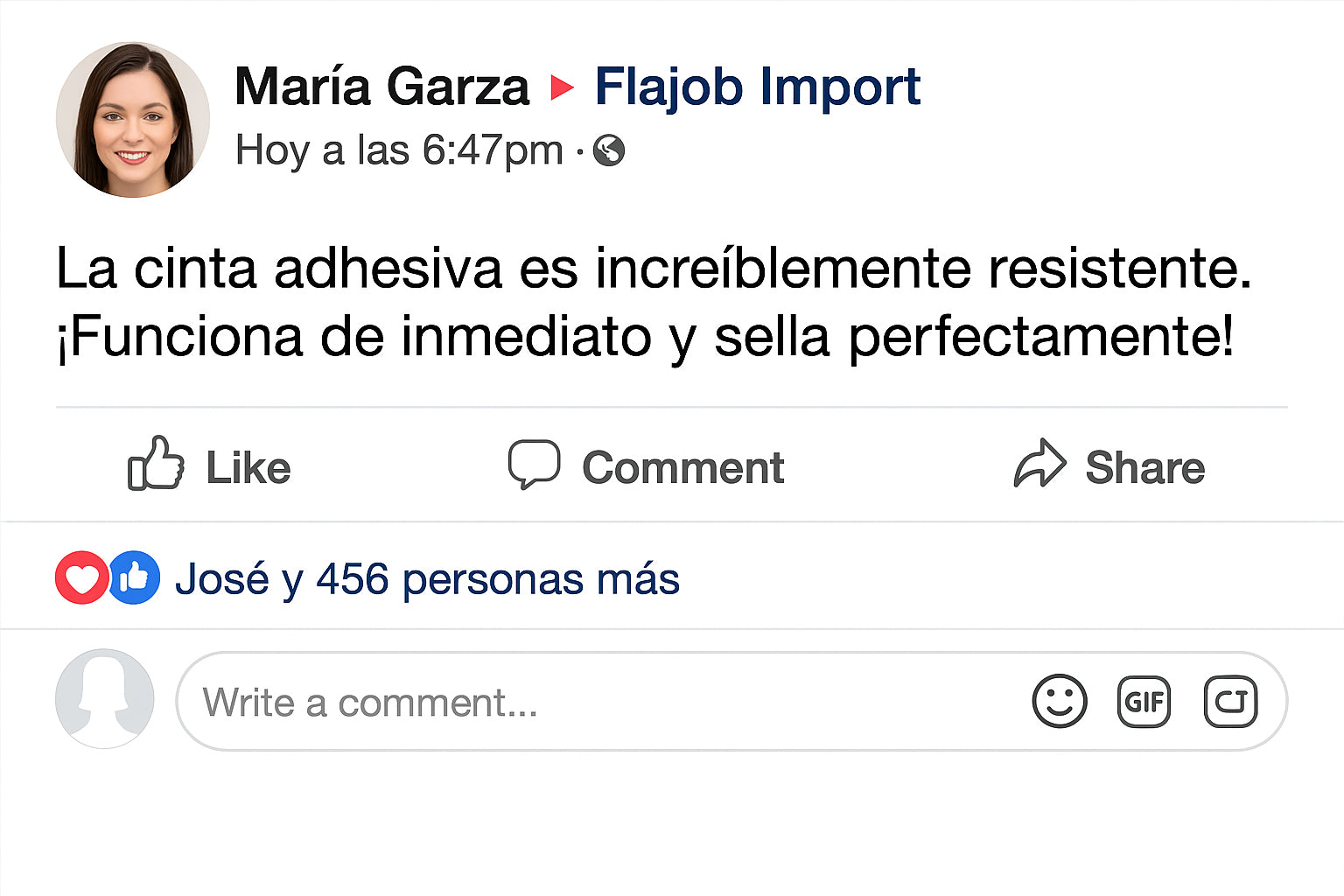The image size is (1344, 896).
Task: Click the thumbs-up icon on the Like button
Action: coord(156,464)
